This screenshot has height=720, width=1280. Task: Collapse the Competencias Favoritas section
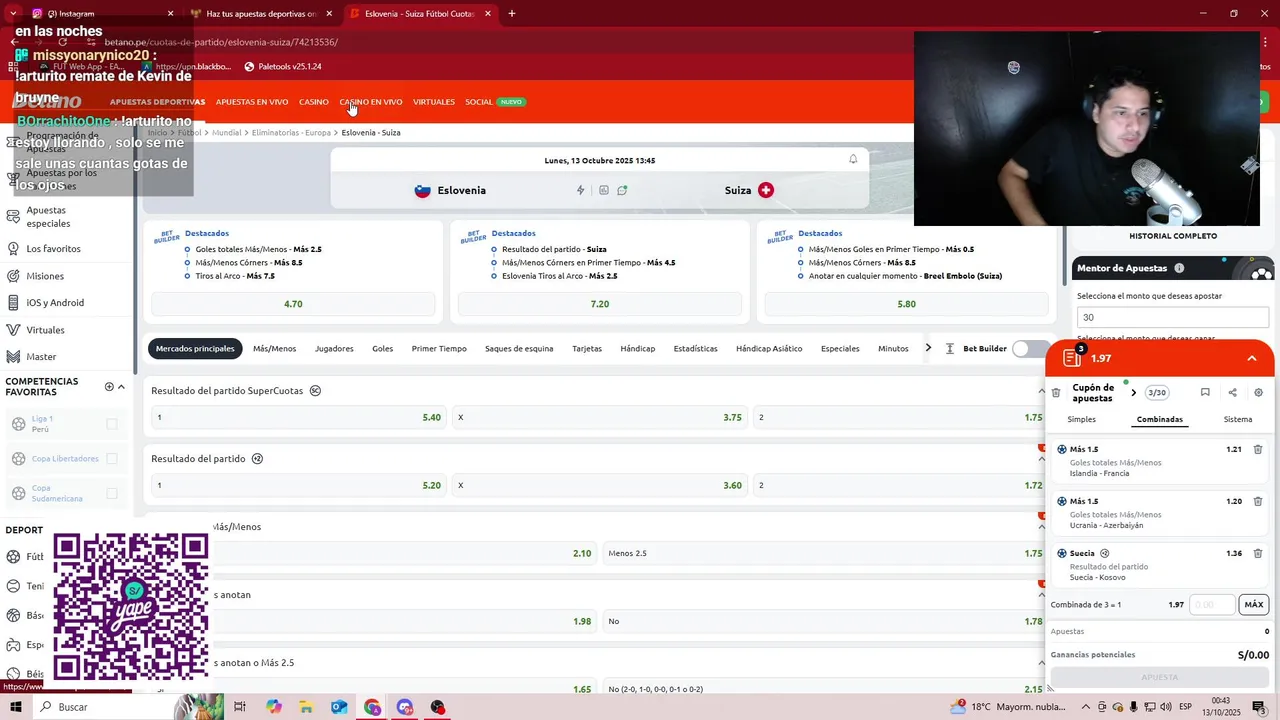(122, 387)
